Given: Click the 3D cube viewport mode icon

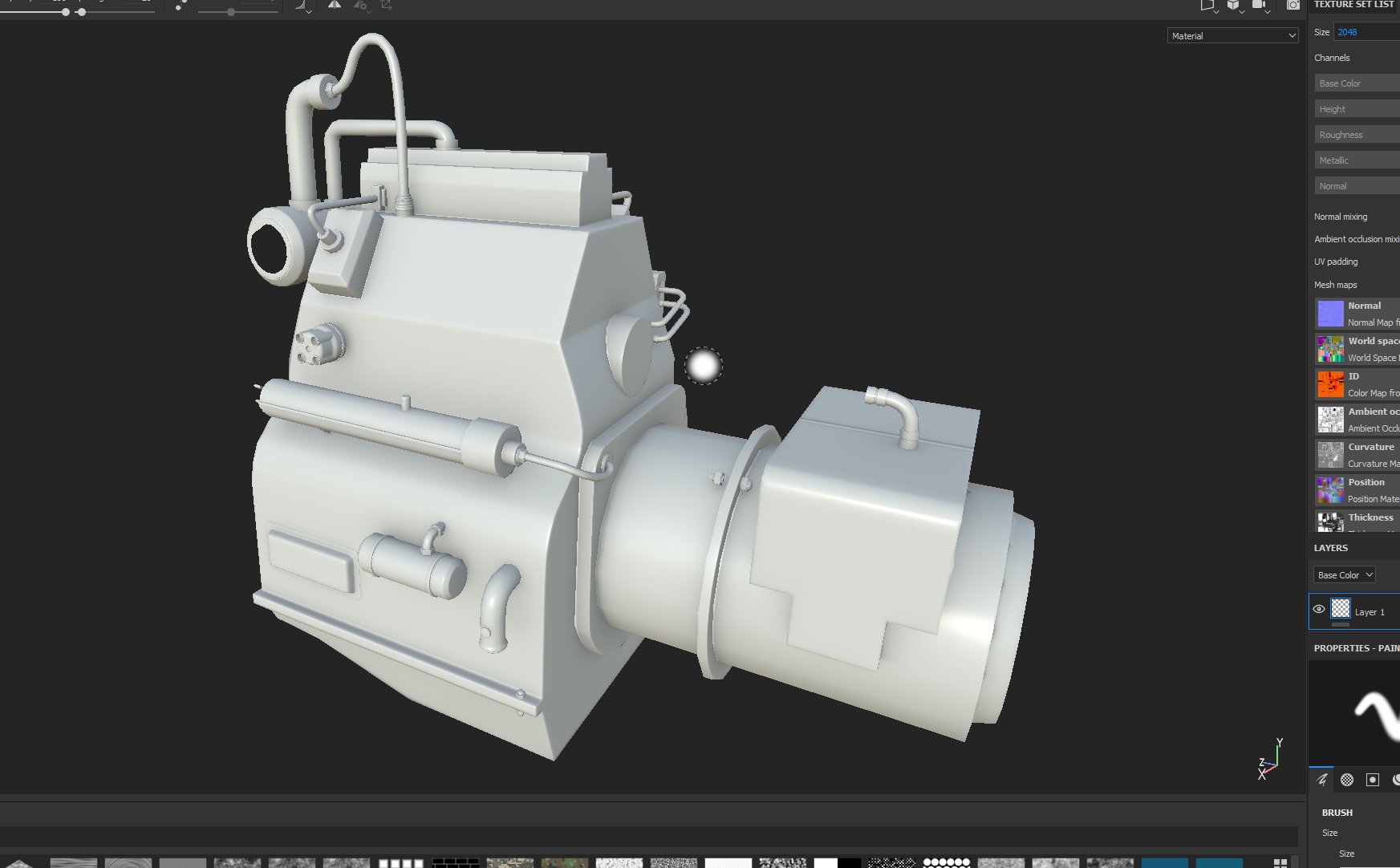Looking at the screenshot, I should (x=1233, y=5).
